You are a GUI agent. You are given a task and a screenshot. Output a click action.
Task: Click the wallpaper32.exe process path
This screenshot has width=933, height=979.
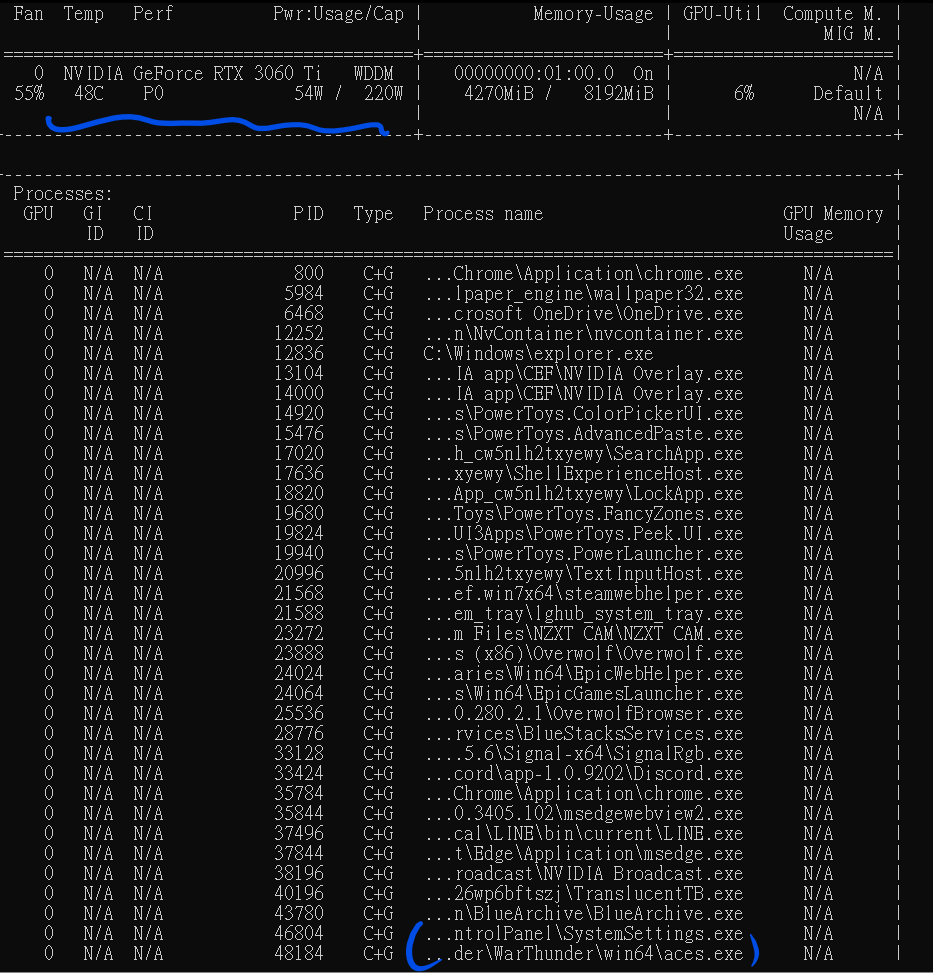point(584,293)
